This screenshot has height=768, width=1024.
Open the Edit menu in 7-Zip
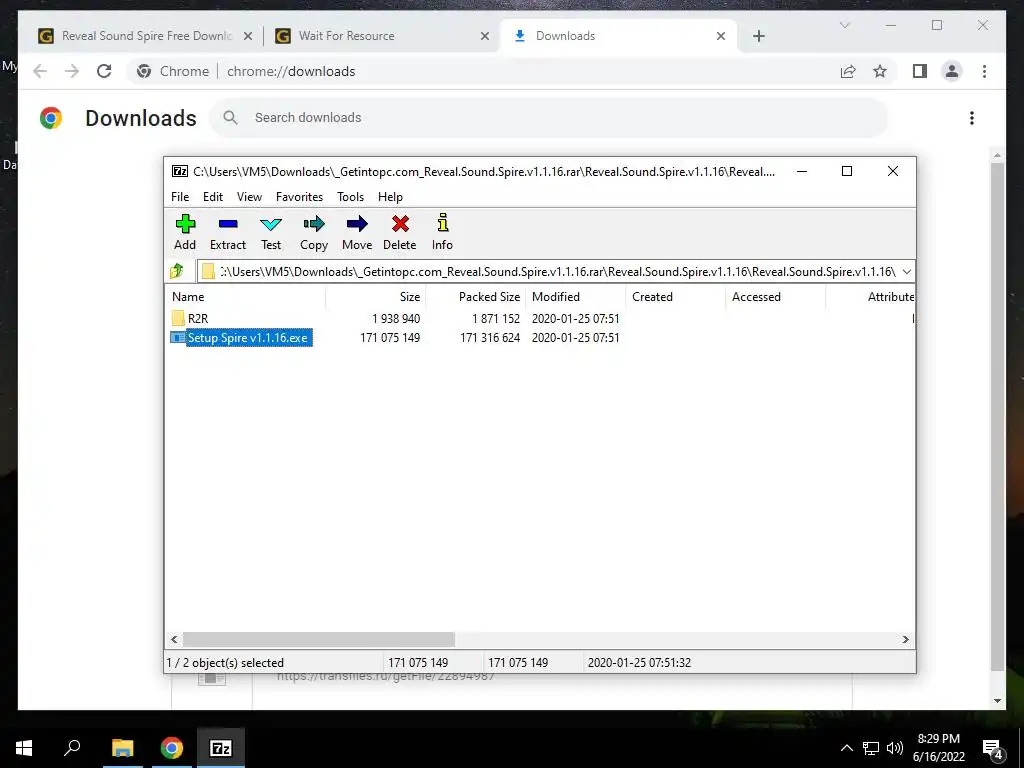213,197
